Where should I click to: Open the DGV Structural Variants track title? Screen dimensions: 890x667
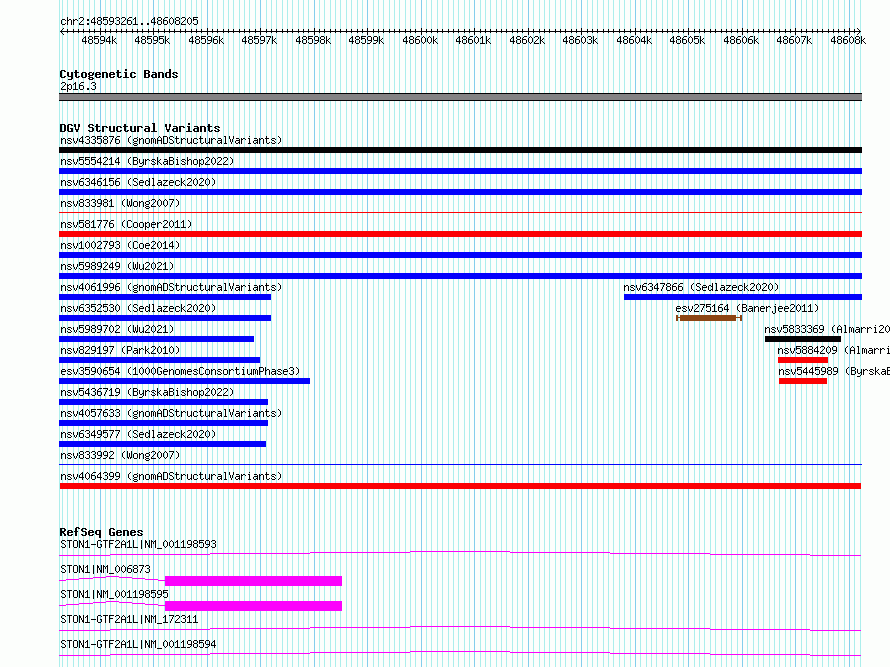coord(140,128)
